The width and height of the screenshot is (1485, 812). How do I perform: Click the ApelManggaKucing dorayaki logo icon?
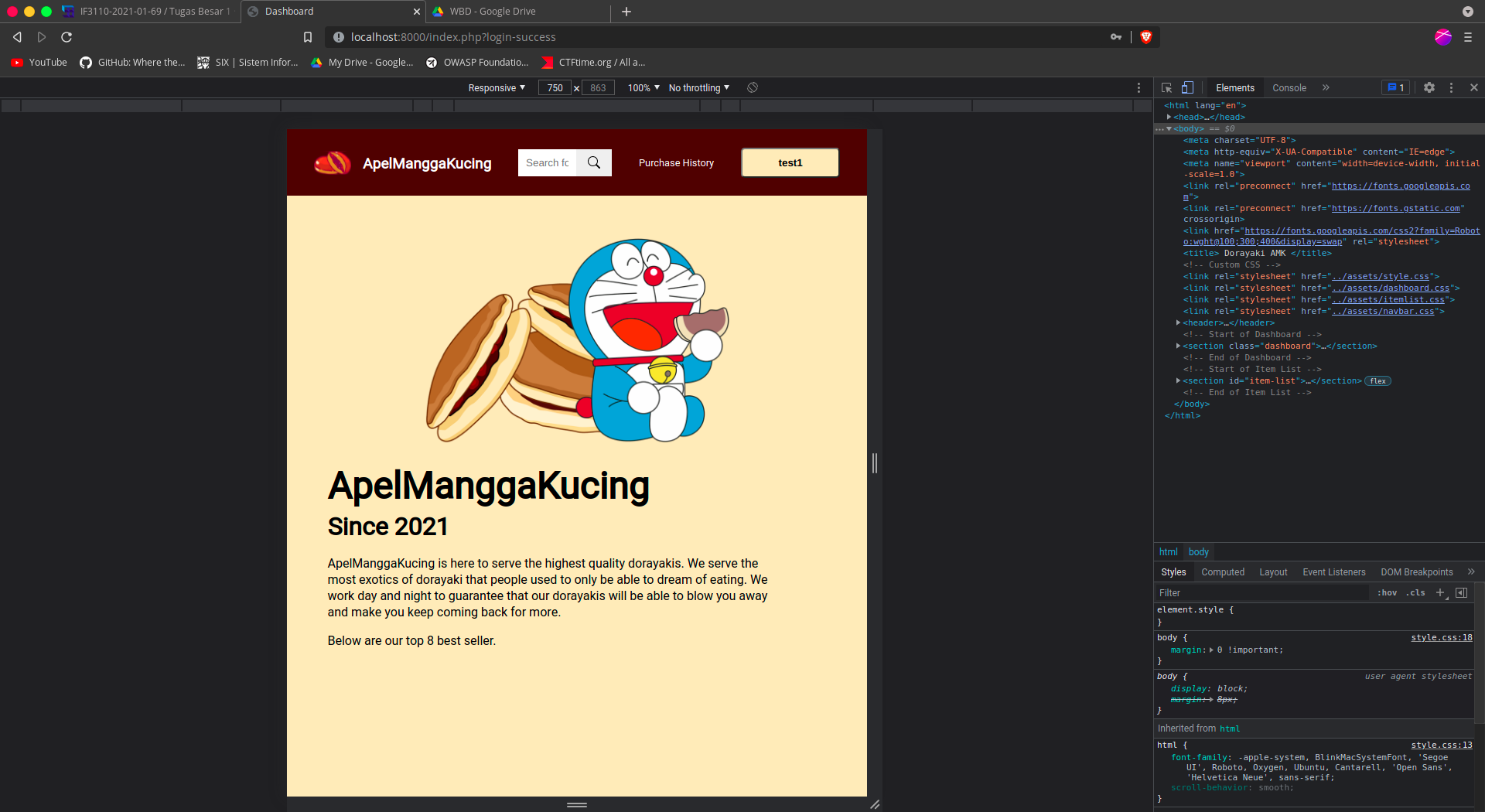pyautogui.click(x=333, y=163)
